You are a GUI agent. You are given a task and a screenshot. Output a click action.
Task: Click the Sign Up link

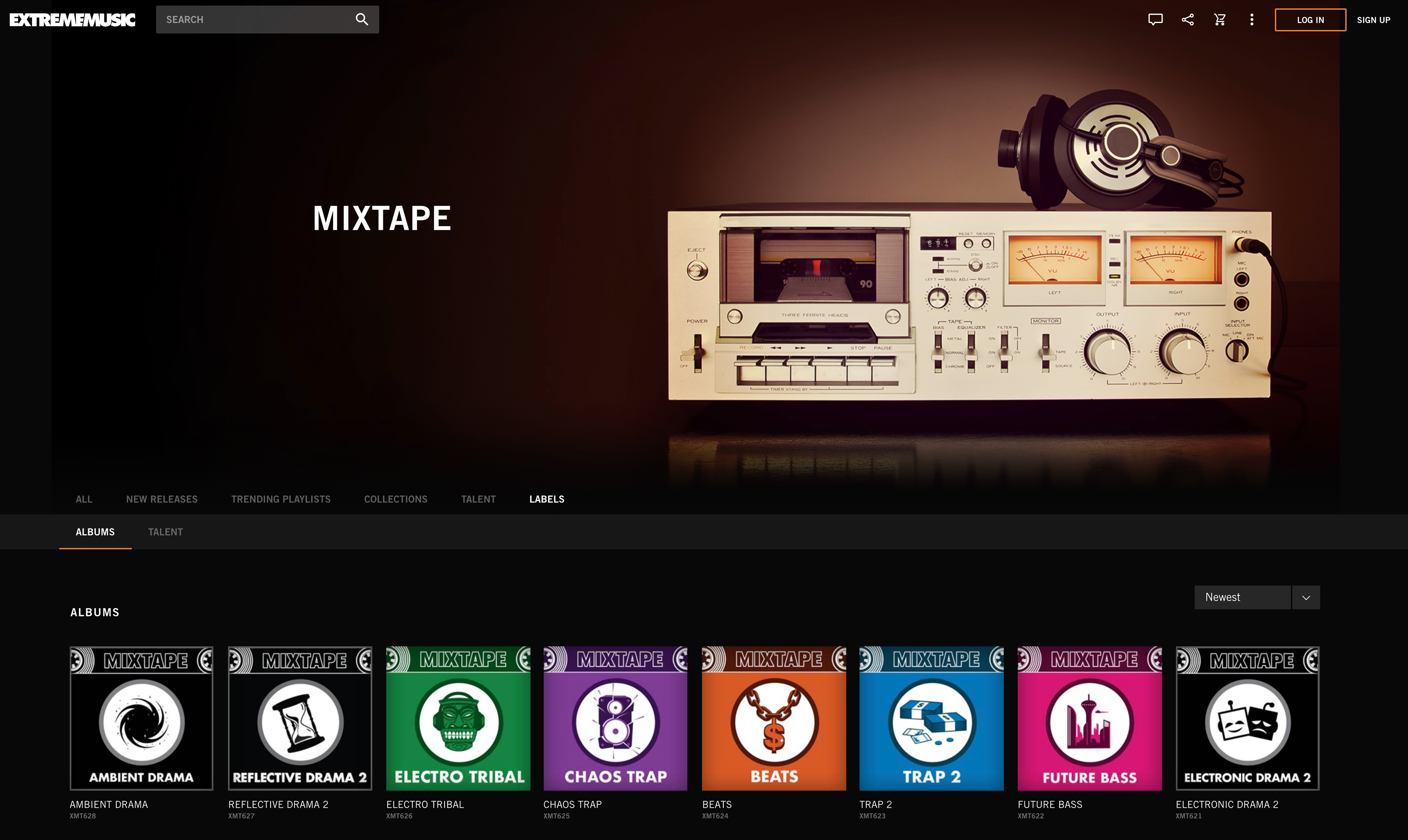pyautogui.click(x=1373, y=20)
